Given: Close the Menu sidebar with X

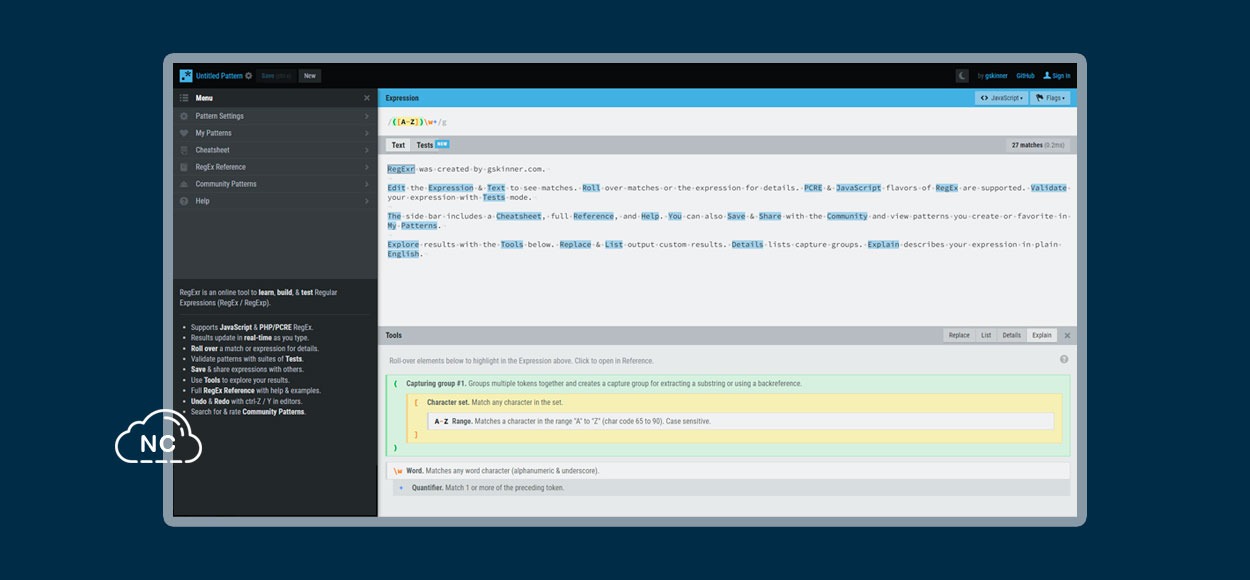Looking at the screenshot, I should (367, 98).
